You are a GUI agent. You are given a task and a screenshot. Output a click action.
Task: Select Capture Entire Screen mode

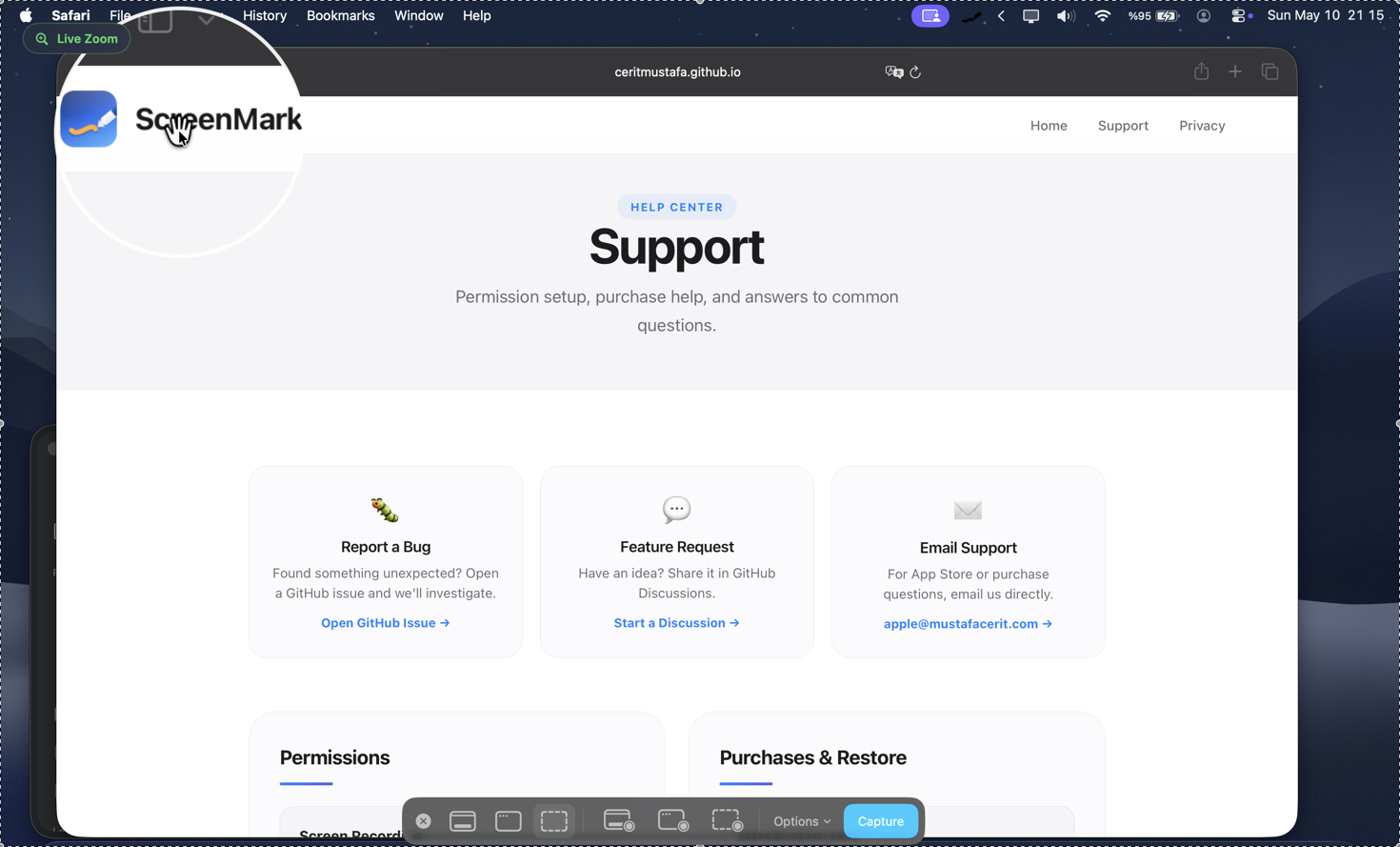coord(463,821)
